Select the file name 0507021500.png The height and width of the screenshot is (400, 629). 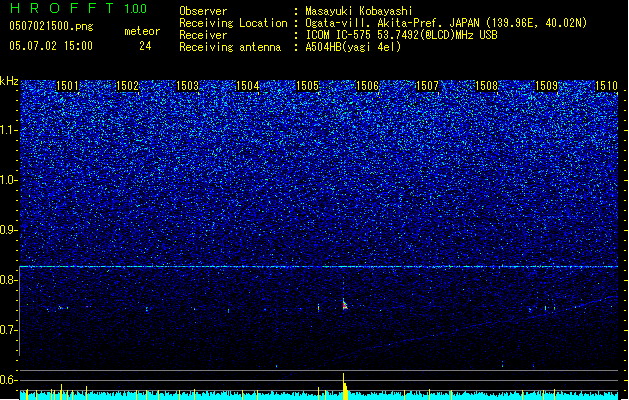(51, 26)
